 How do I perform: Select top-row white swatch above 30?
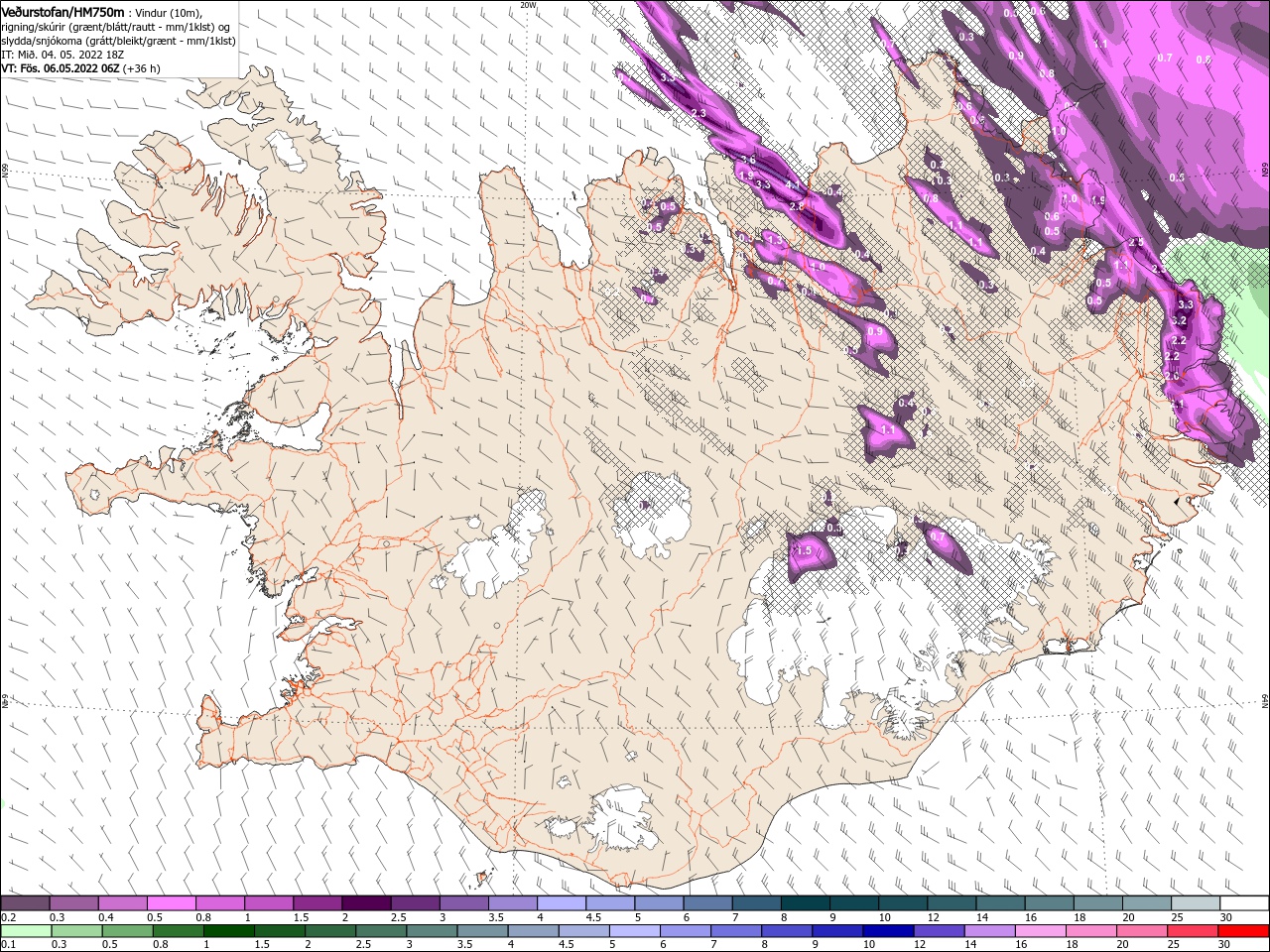pyautogui.click(x=1245, y=903)
